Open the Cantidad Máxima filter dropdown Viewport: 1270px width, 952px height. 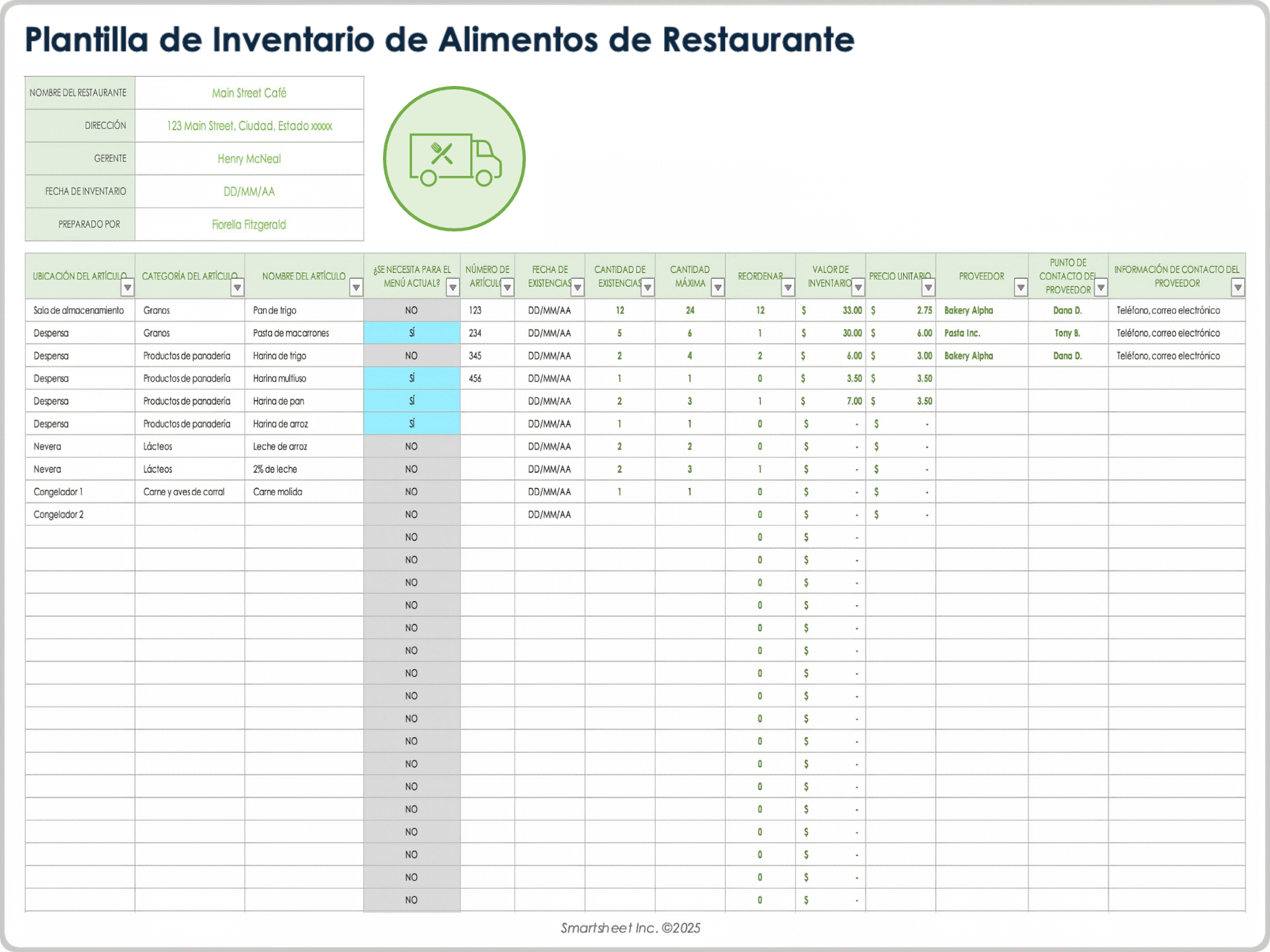pyautogui.click(x=718, y=288)
